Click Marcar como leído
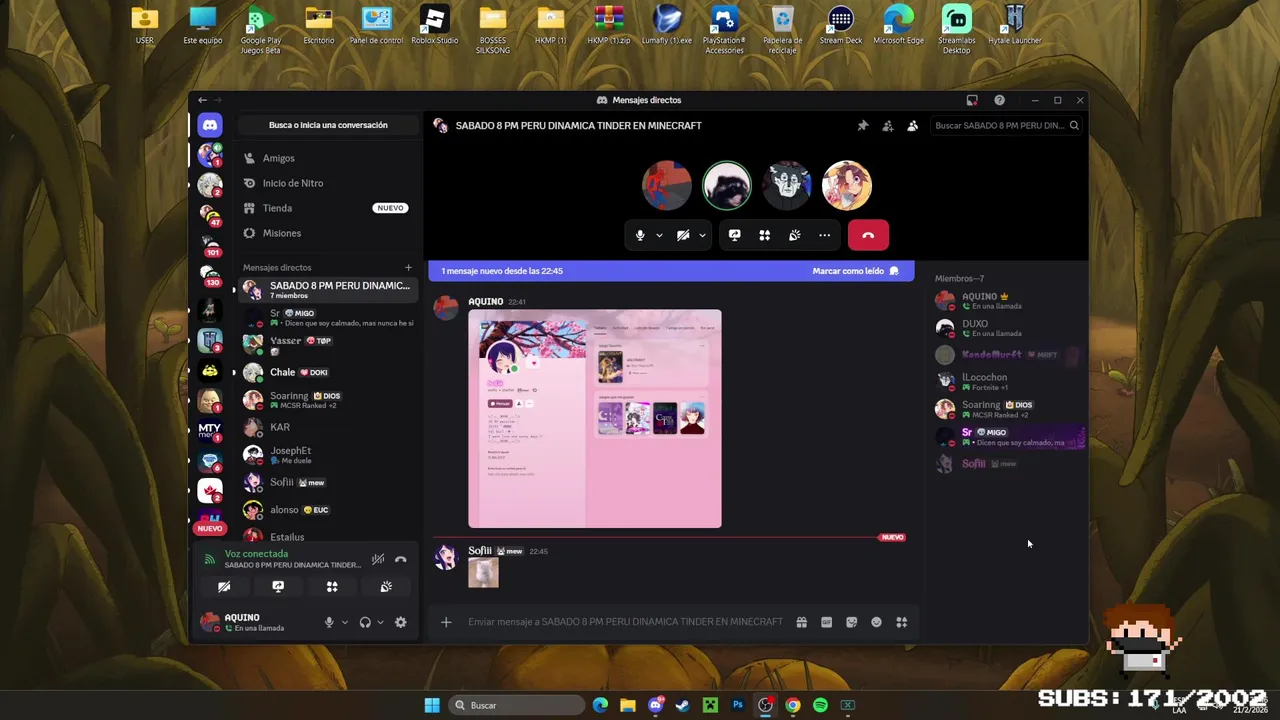Screen dimensions: 1280x720 coord(855,271)
